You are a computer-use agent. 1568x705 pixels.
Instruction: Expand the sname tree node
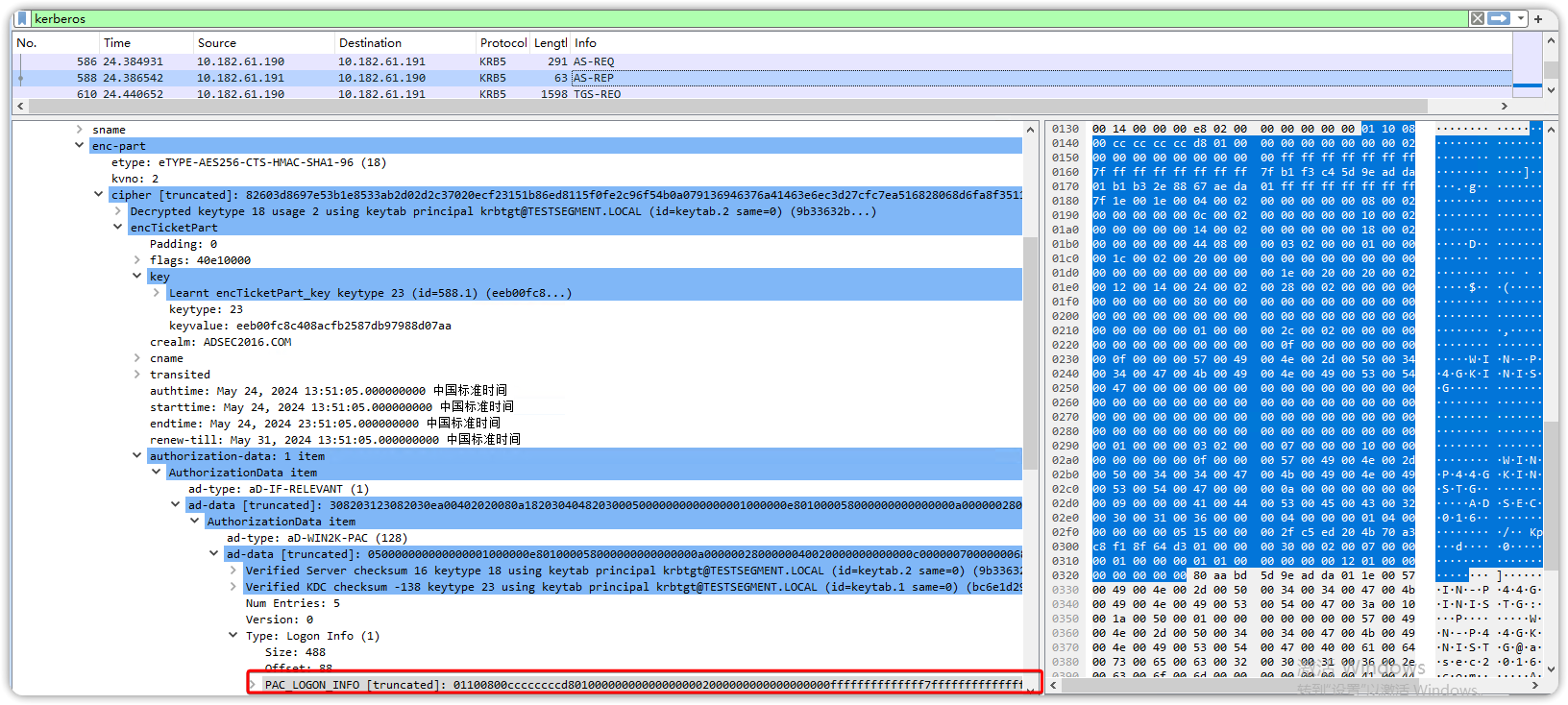(79, 130)
